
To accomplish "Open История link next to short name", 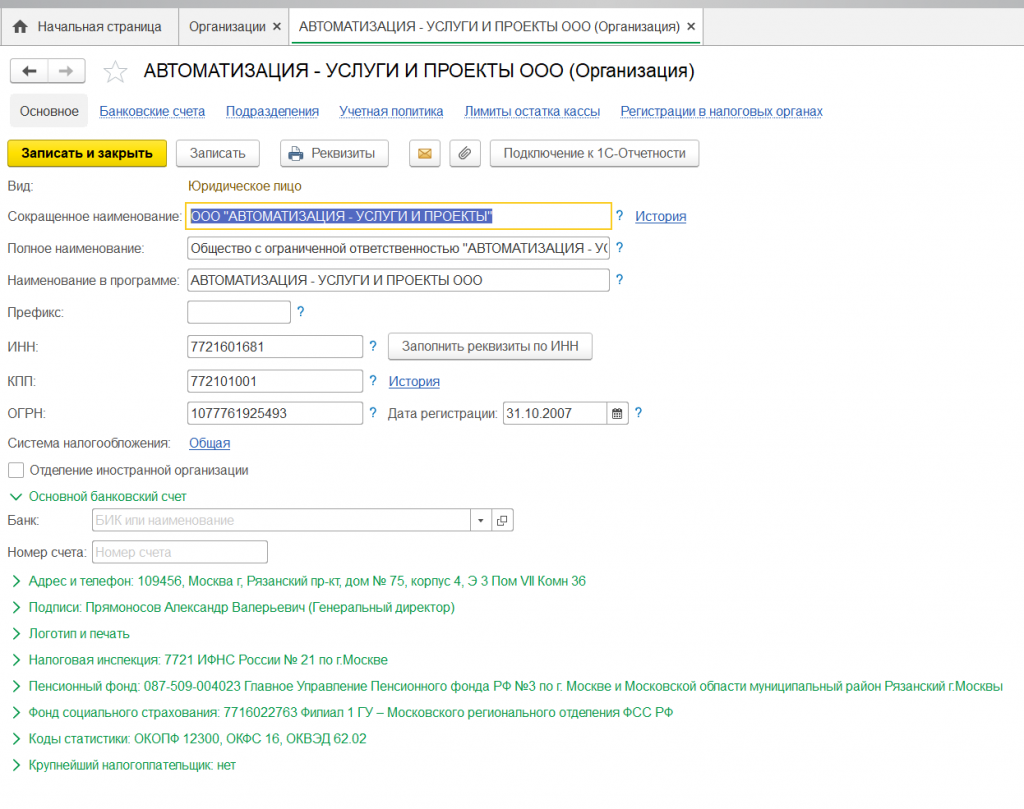I will (660, 216).
